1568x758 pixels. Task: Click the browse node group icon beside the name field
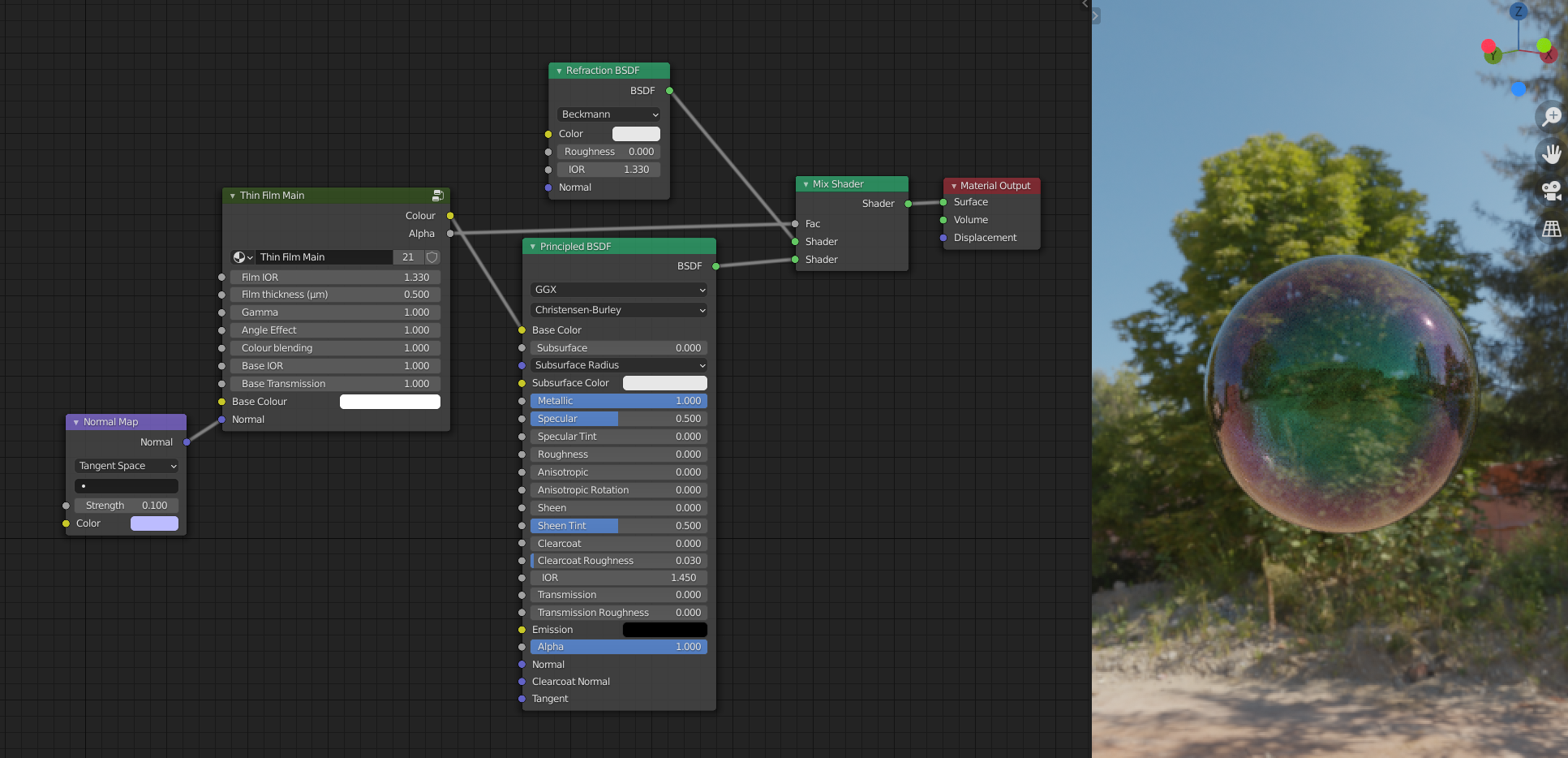coord(242,257)
